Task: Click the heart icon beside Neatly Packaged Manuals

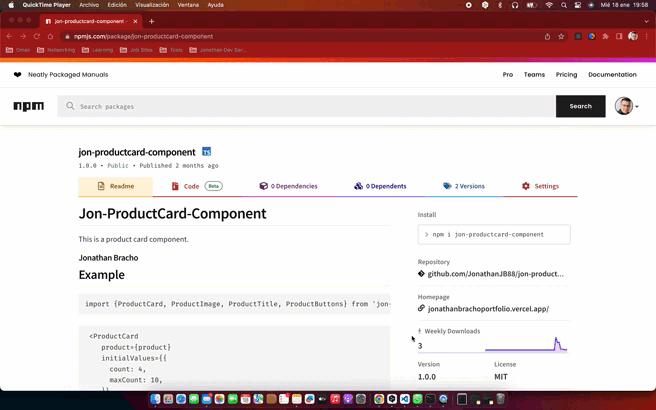Action: (x=17, y=74)
